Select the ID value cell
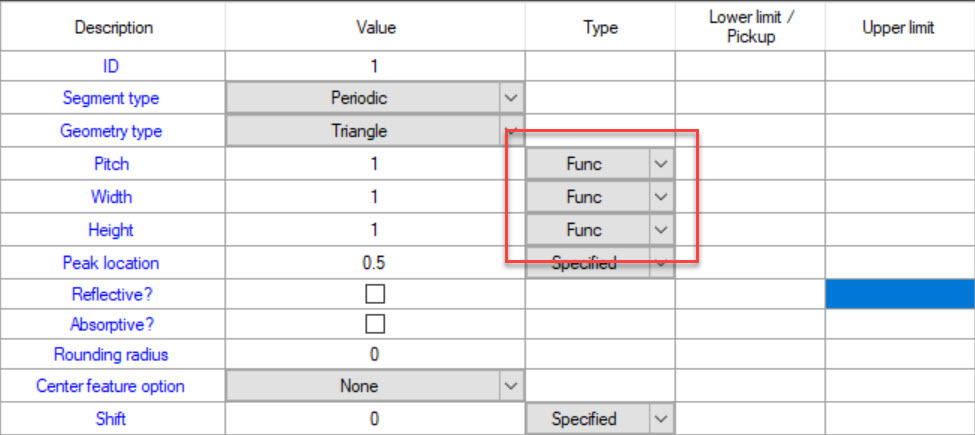The width and height of the screenshot is (975, 435). (x=375, y=67)
